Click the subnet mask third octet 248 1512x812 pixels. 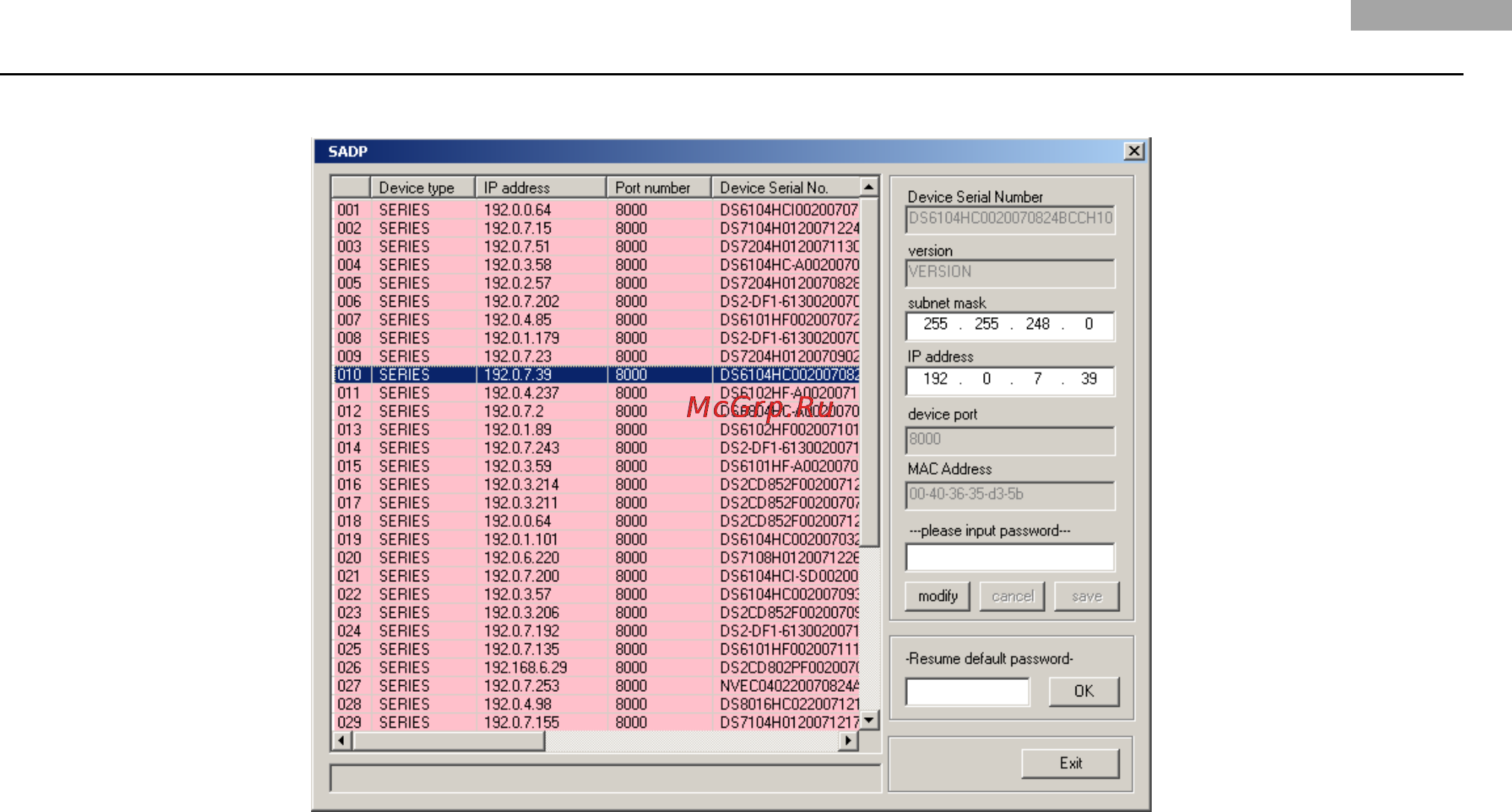(1038, 324)
